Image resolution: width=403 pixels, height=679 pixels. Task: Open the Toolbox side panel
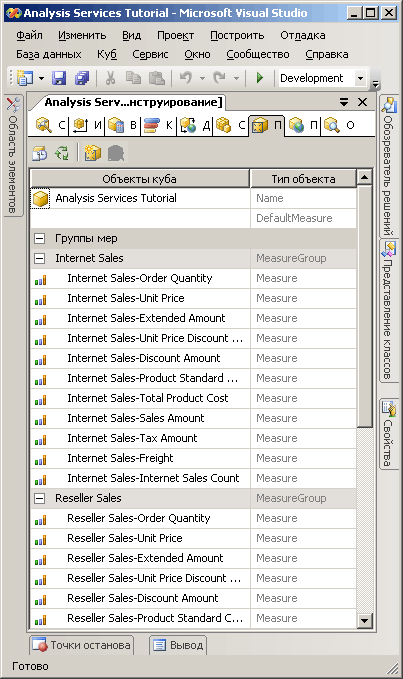click(x=13, y=154)
